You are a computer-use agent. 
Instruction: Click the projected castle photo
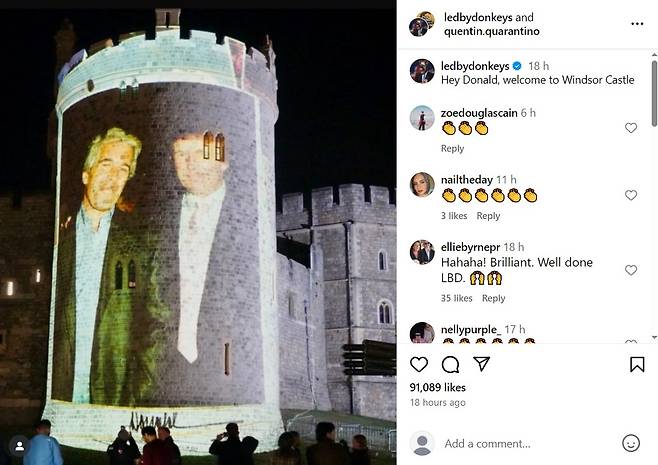198,232
